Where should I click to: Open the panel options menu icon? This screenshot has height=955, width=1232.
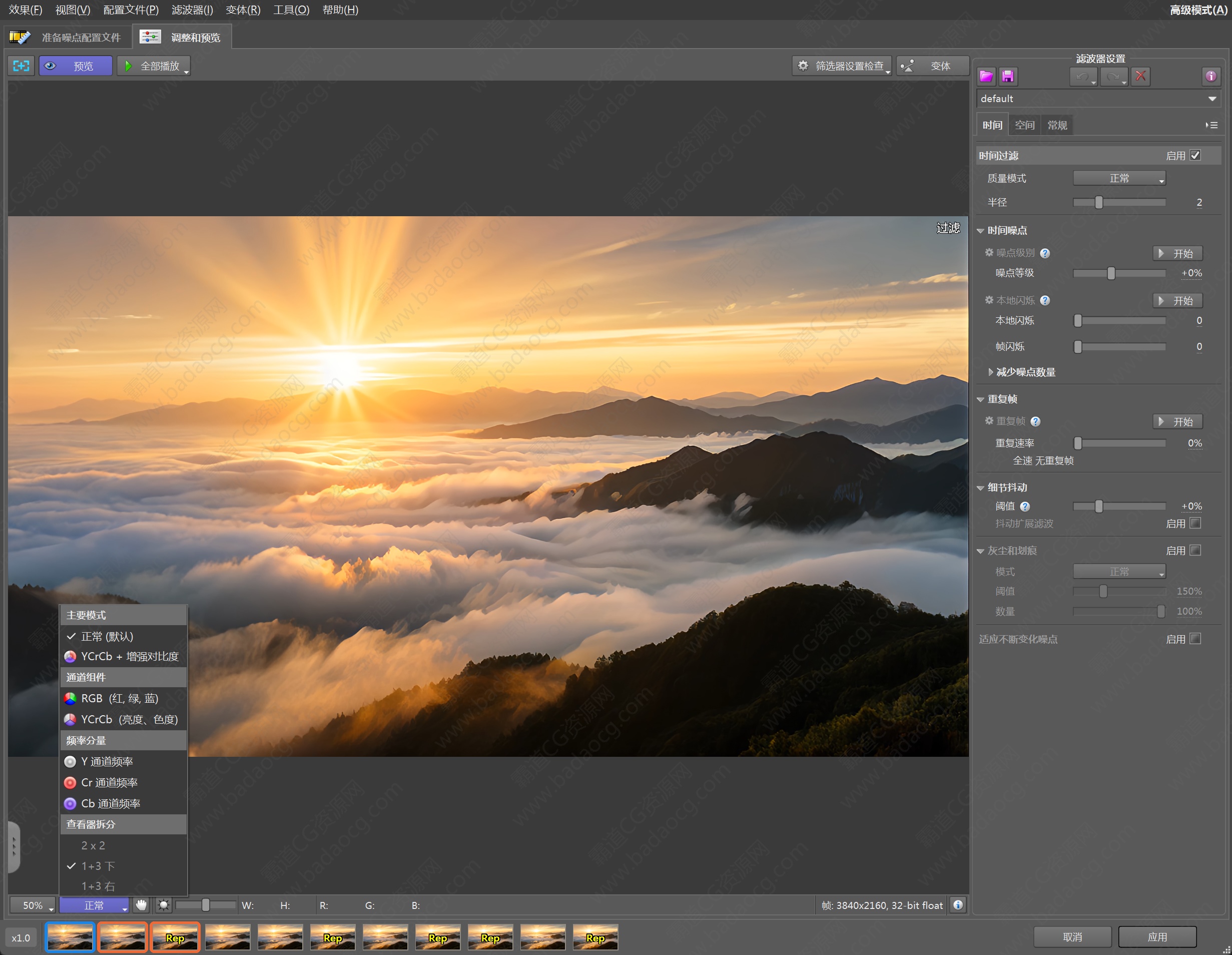[x=1211, y=125]
